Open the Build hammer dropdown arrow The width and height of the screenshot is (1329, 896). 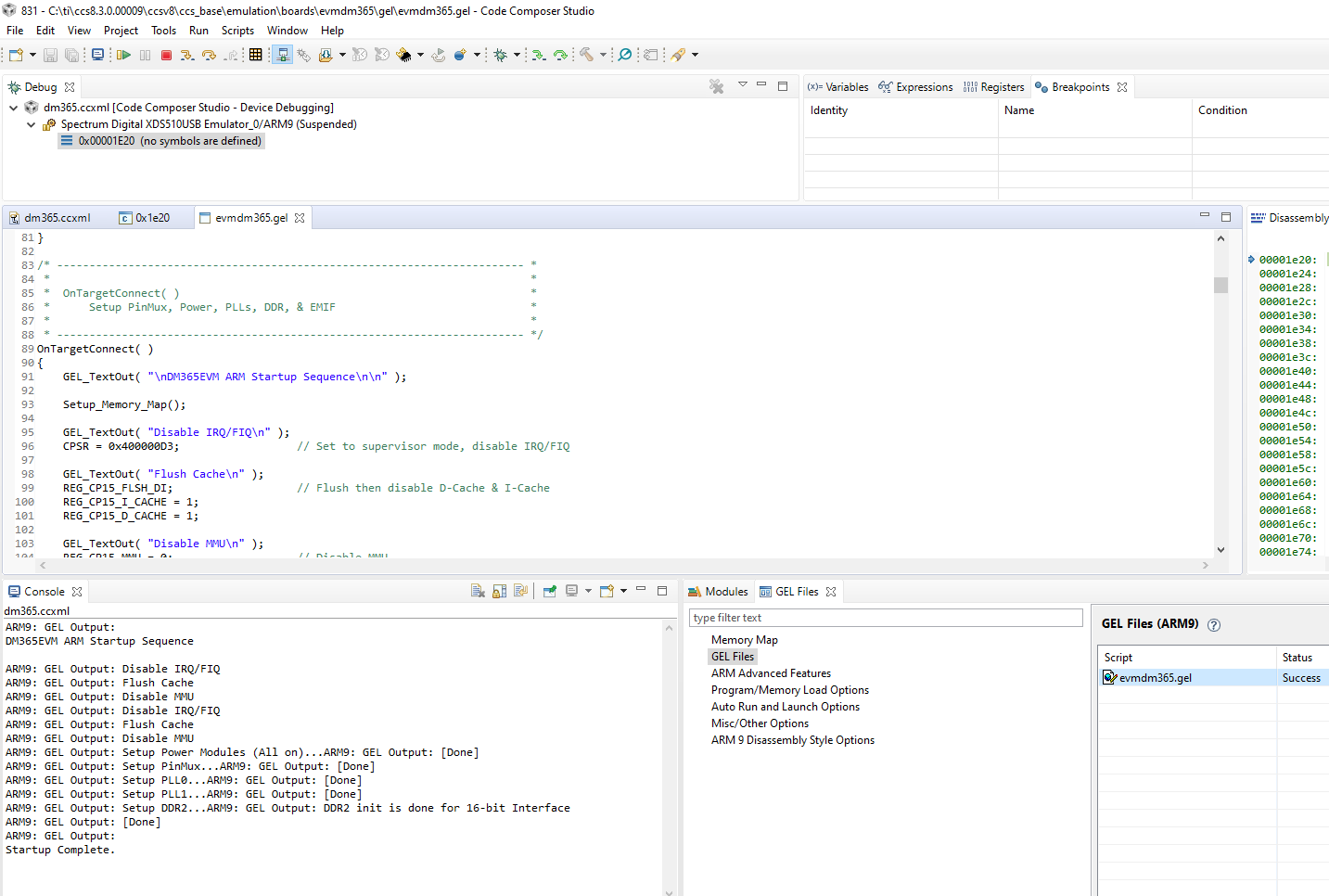click(603, 55)
